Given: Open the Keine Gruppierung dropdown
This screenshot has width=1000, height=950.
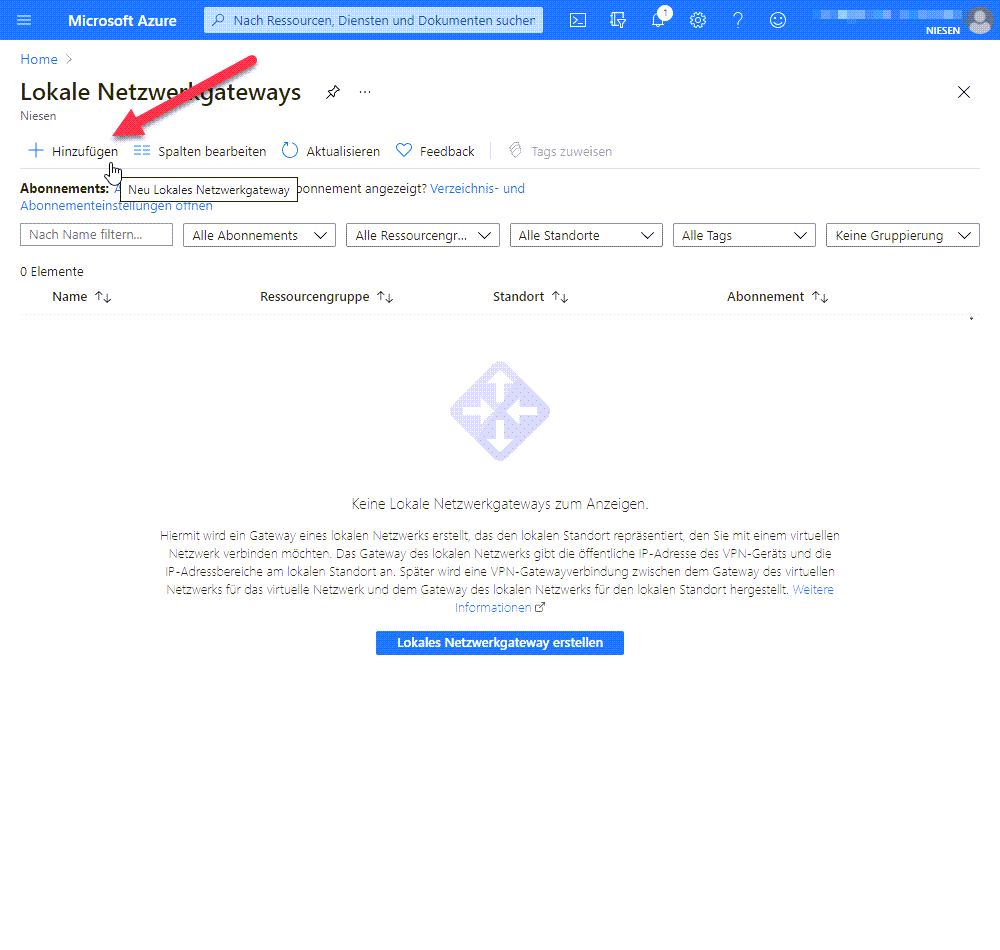Looking at the screenshot, I should click(903, 235).
